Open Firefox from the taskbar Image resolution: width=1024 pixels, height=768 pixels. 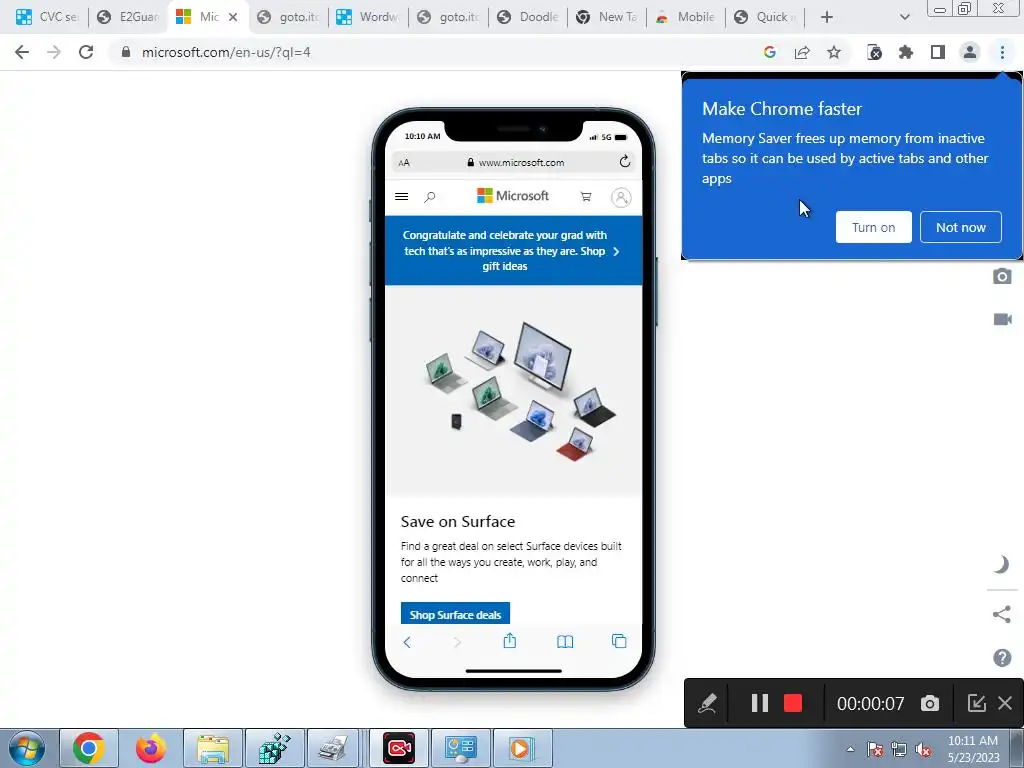(151, 748)
